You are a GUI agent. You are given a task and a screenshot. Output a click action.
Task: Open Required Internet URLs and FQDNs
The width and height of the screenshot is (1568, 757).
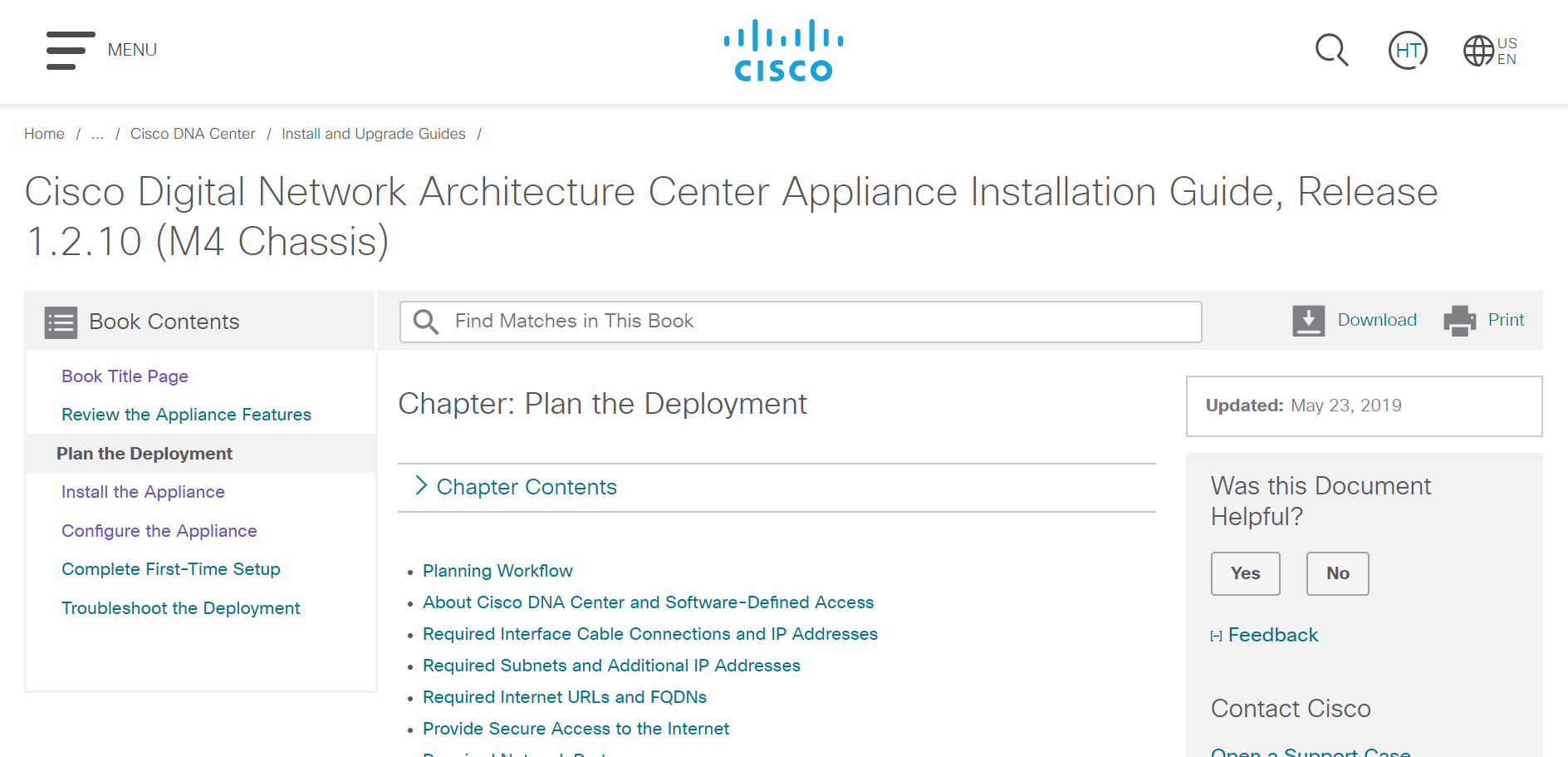point(565,697)
